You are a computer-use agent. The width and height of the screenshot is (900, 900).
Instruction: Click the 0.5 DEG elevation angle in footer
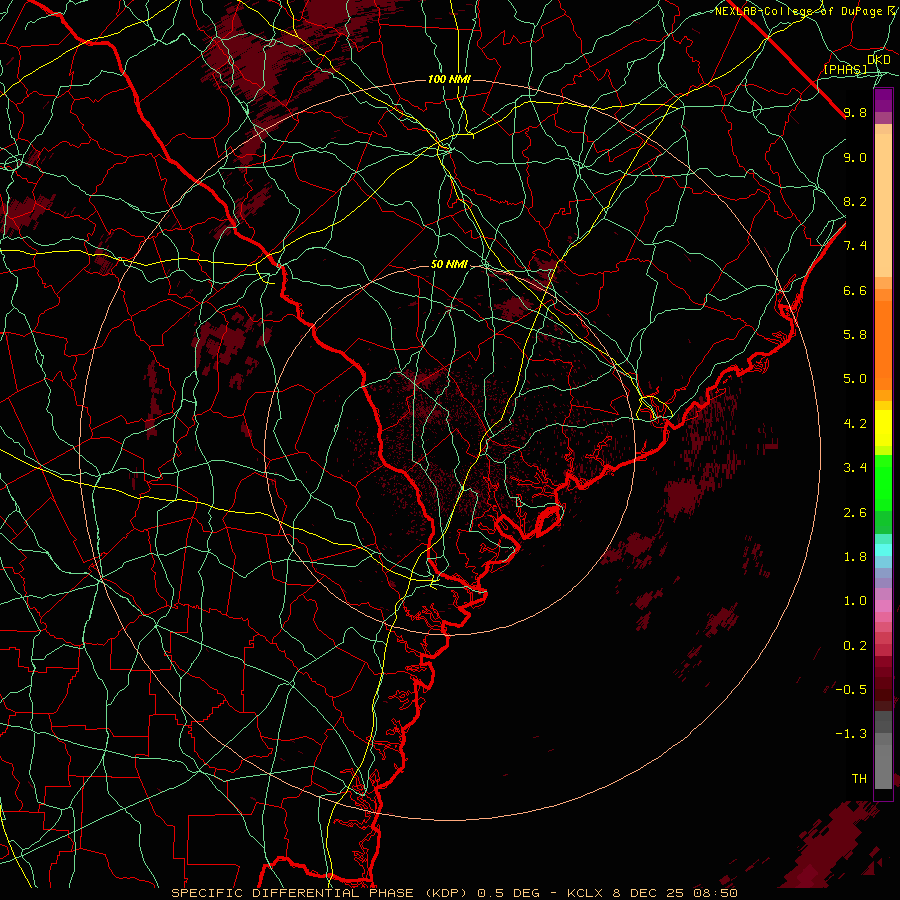click(509, 893)
